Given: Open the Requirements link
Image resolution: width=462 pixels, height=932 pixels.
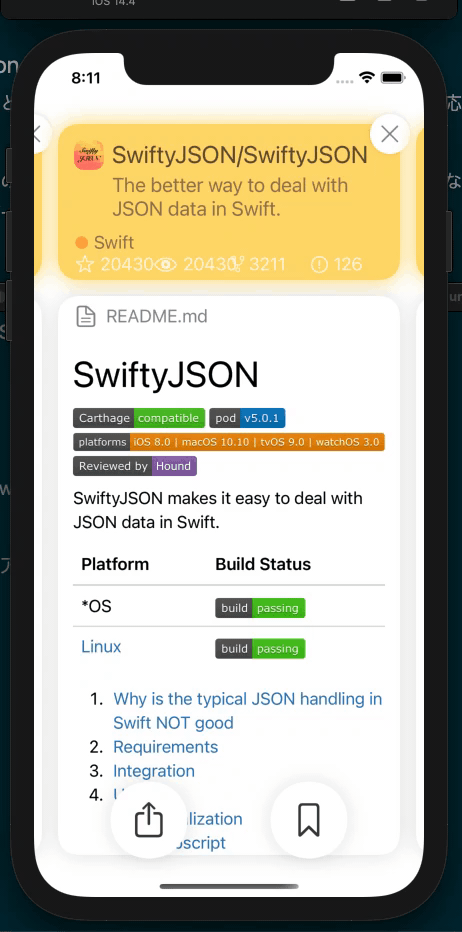Looking at the screenshot, I should click(166, 747).
